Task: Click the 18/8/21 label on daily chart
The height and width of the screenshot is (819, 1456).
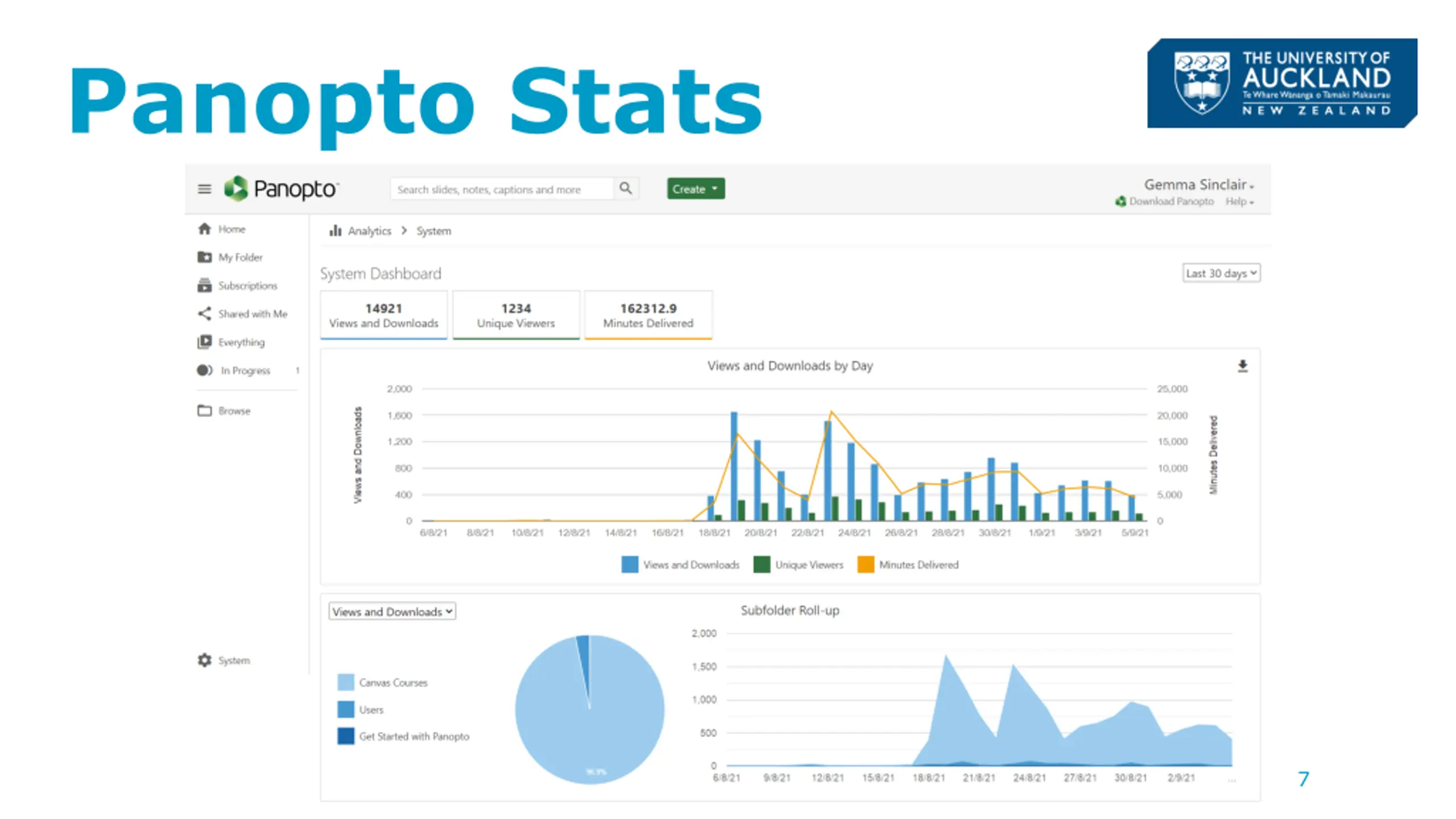Action: point(714,533)
